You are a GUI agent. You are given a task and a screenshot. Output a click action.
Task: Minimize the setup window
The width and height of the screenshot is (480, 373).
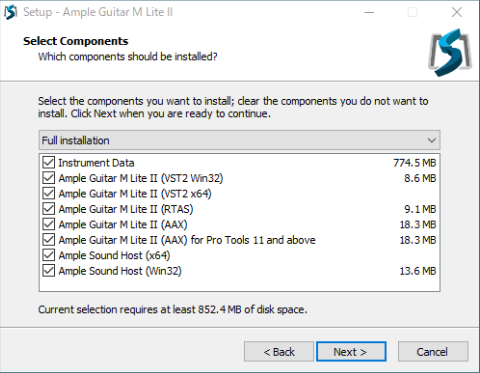[x=369, y=13]
